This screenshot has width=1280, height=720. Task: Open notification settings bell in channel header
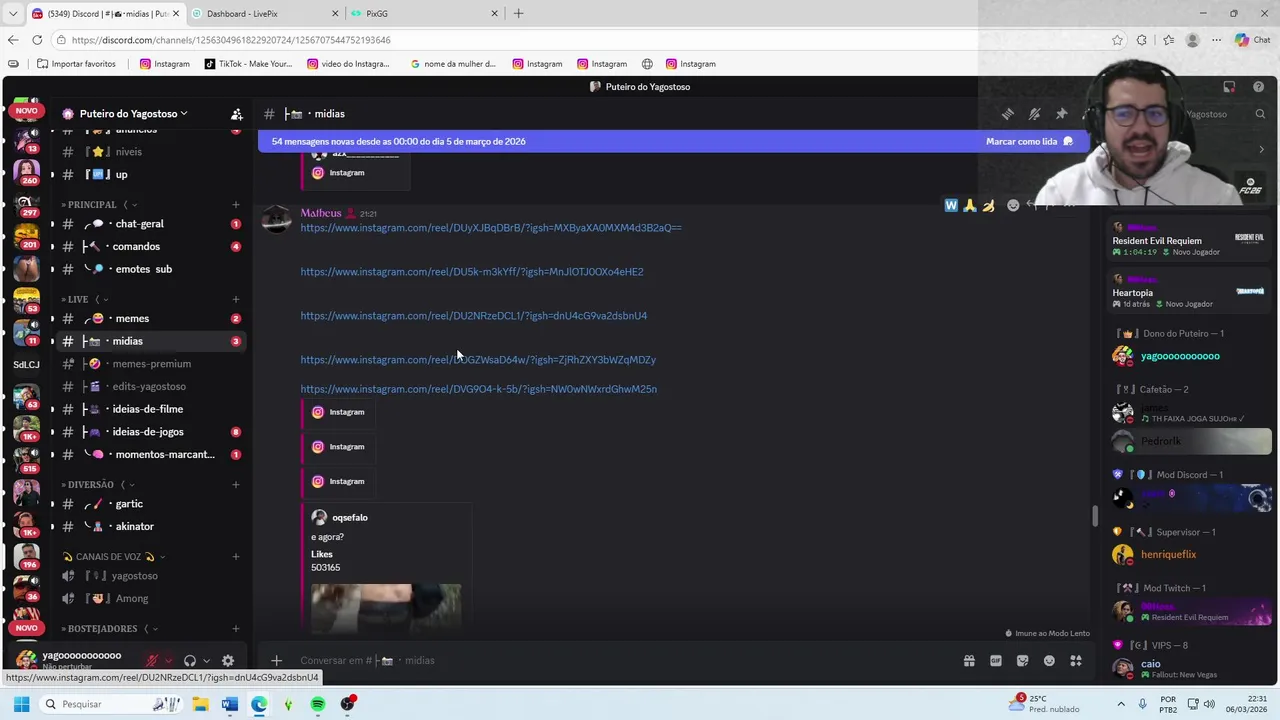pos(1035,114)
